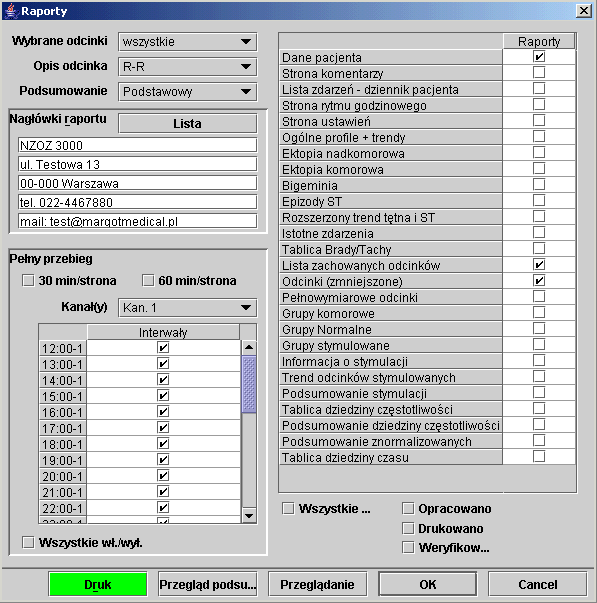Image resolution: width=597 pixels, height=603 pixels.
Task: Close the Raporty dialog window
Action: point(584,10)
